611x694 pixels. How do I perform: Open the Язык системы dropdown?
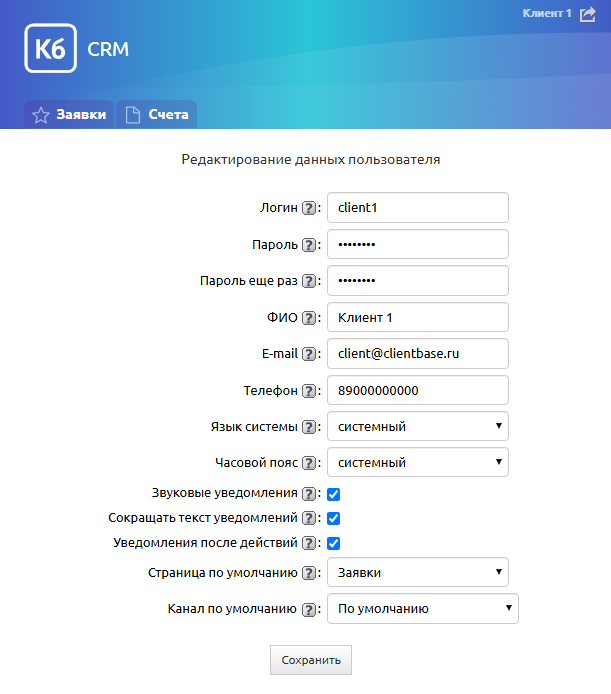click(x=418, y=426)
